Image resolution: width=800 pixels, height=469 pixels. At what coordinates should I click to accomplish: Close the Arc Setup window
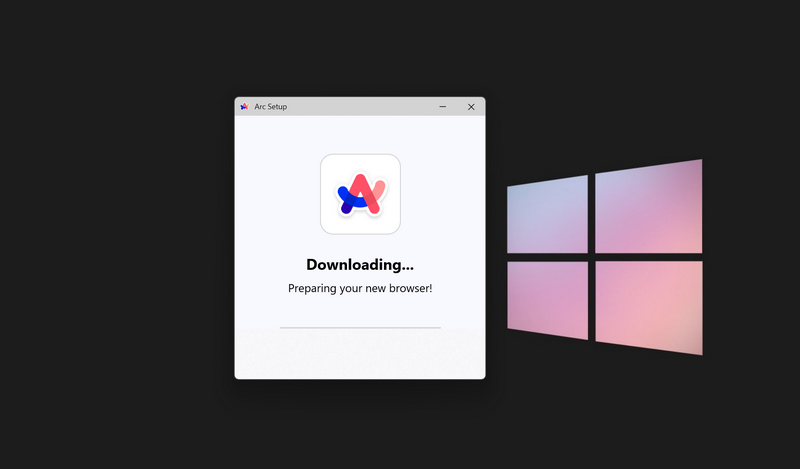tap(471, 107)
